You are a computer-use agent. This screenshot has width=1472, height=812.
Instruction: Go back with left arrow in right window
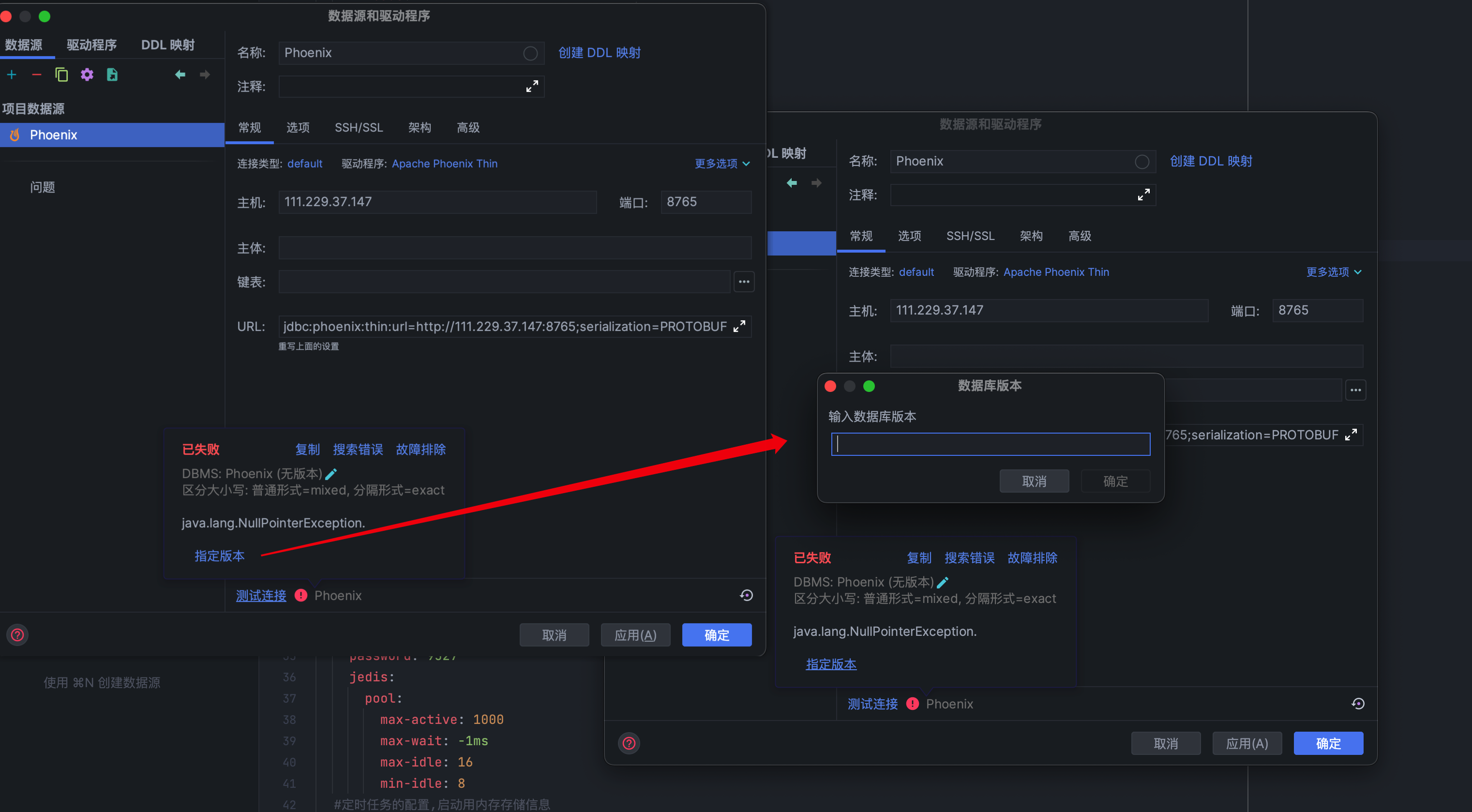792,183
